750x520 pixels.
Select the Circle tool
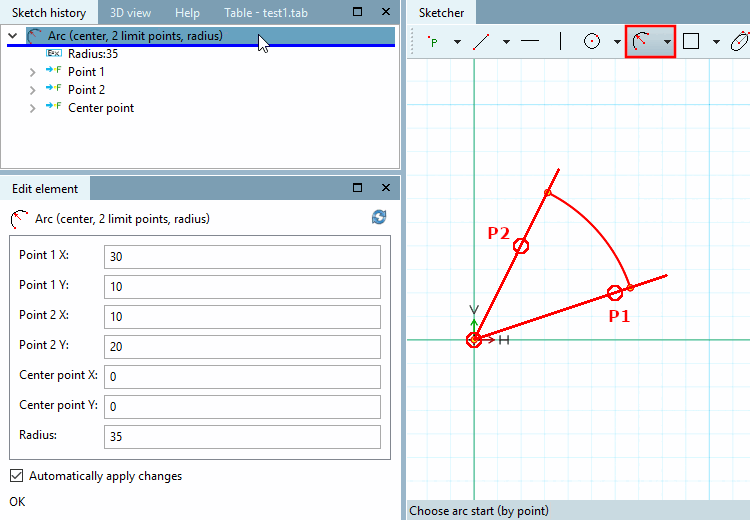(592, 42)
